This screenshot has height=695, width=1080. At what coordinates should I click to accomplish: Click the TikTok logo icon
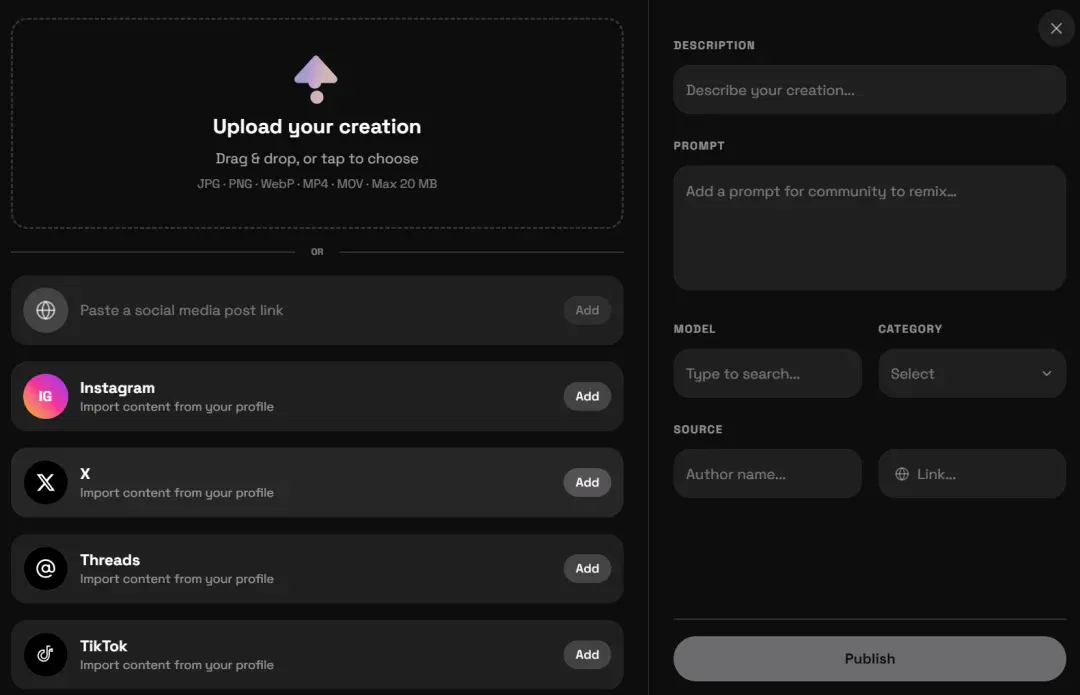coord(45,654)
